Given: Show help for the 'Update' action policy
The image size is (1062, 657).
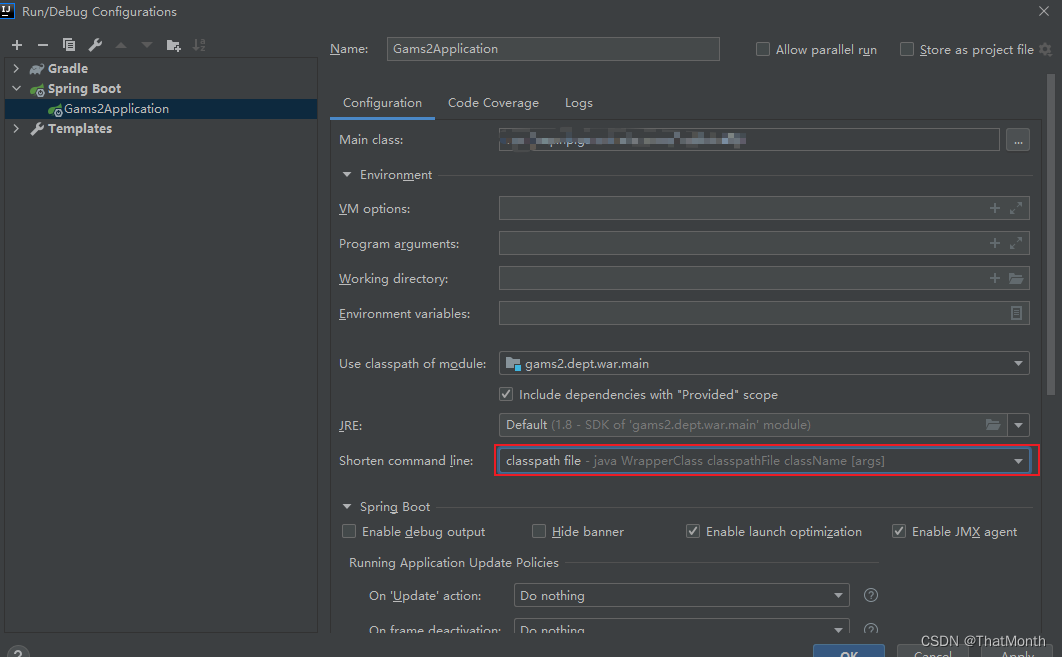Looking at the screenshot, I should tap(871, 595).
